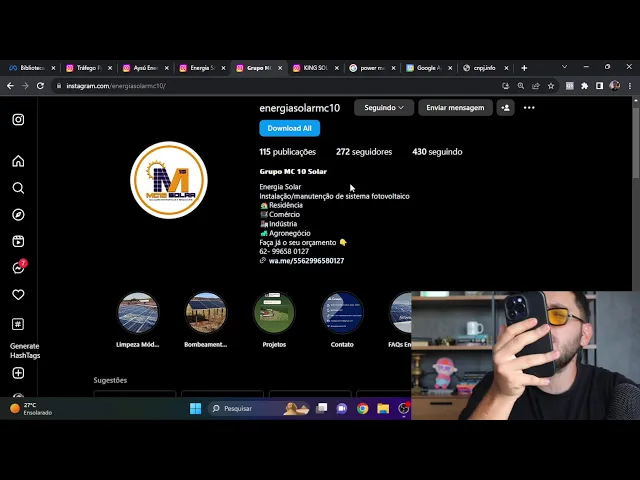Click the energiasolarmc10 username

click(x=300, y=108)
